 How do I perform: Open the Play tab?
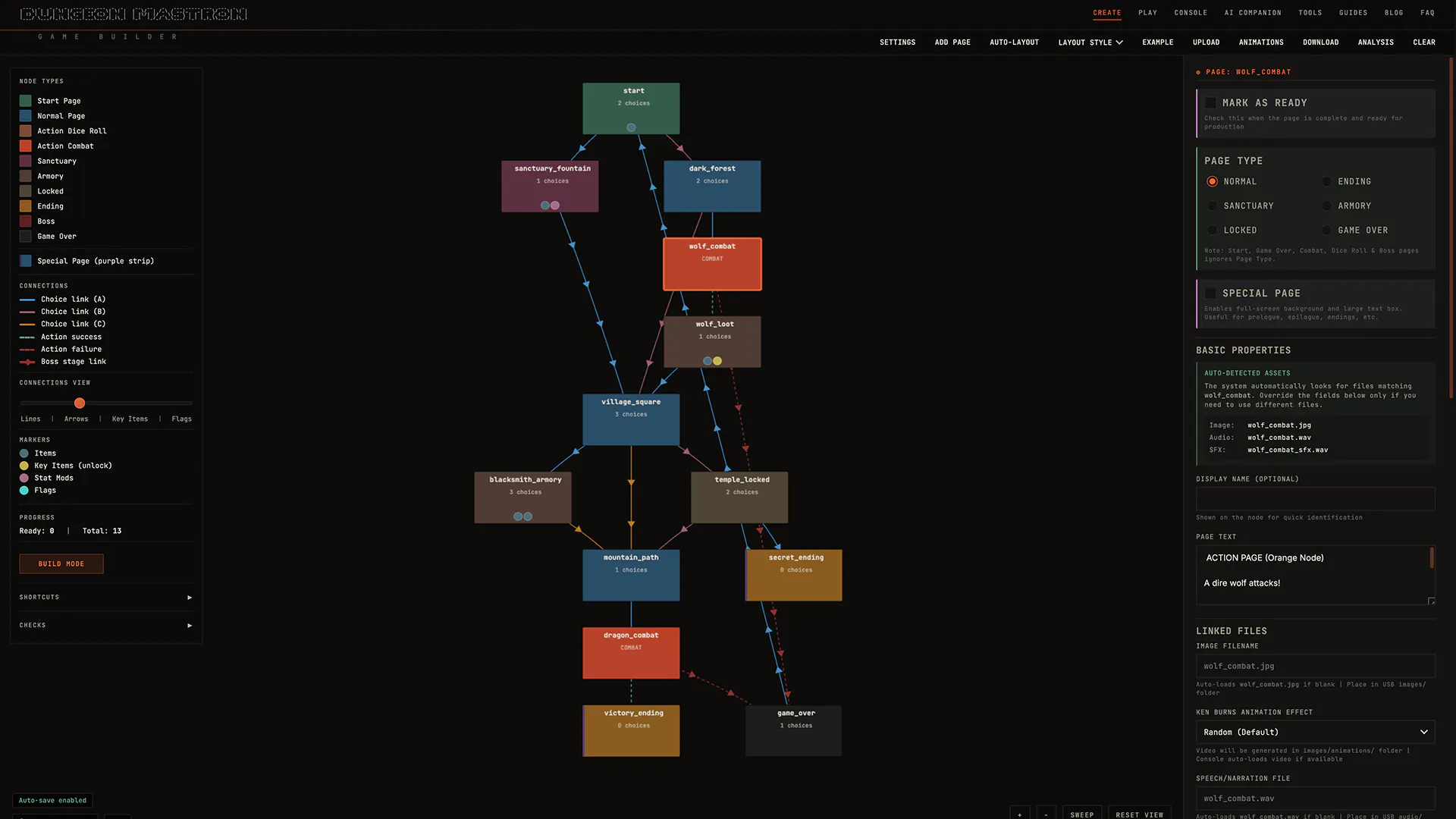[x=1147, y=13]
